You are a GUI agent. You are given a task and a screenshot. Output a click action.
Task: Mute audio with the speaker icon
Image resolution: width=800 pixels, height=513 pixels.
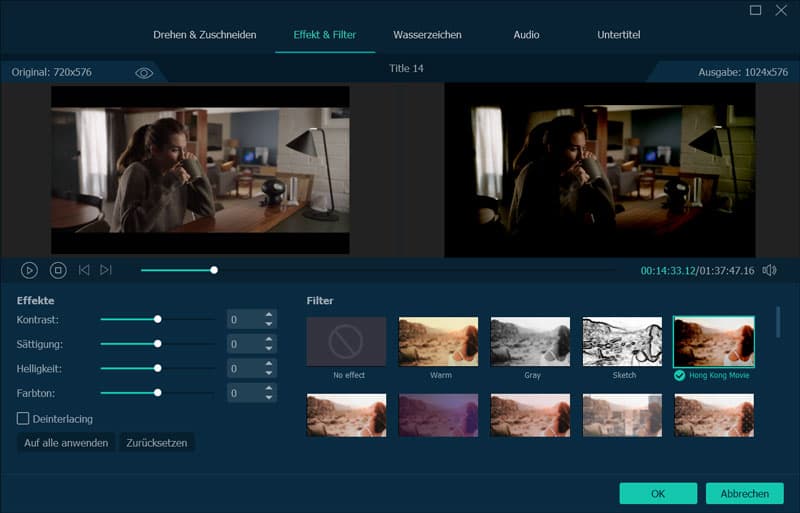coord(769,270)
